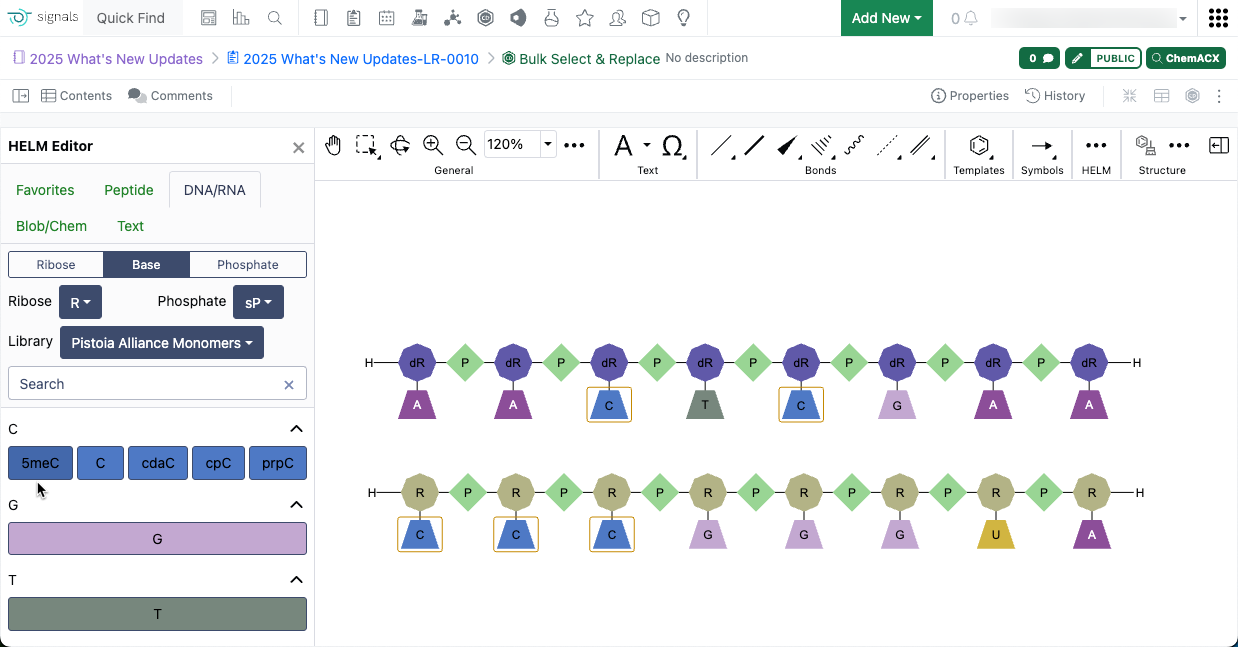Click the zoom out magnifier
The image size is (1238, 647).
(465, 145)
